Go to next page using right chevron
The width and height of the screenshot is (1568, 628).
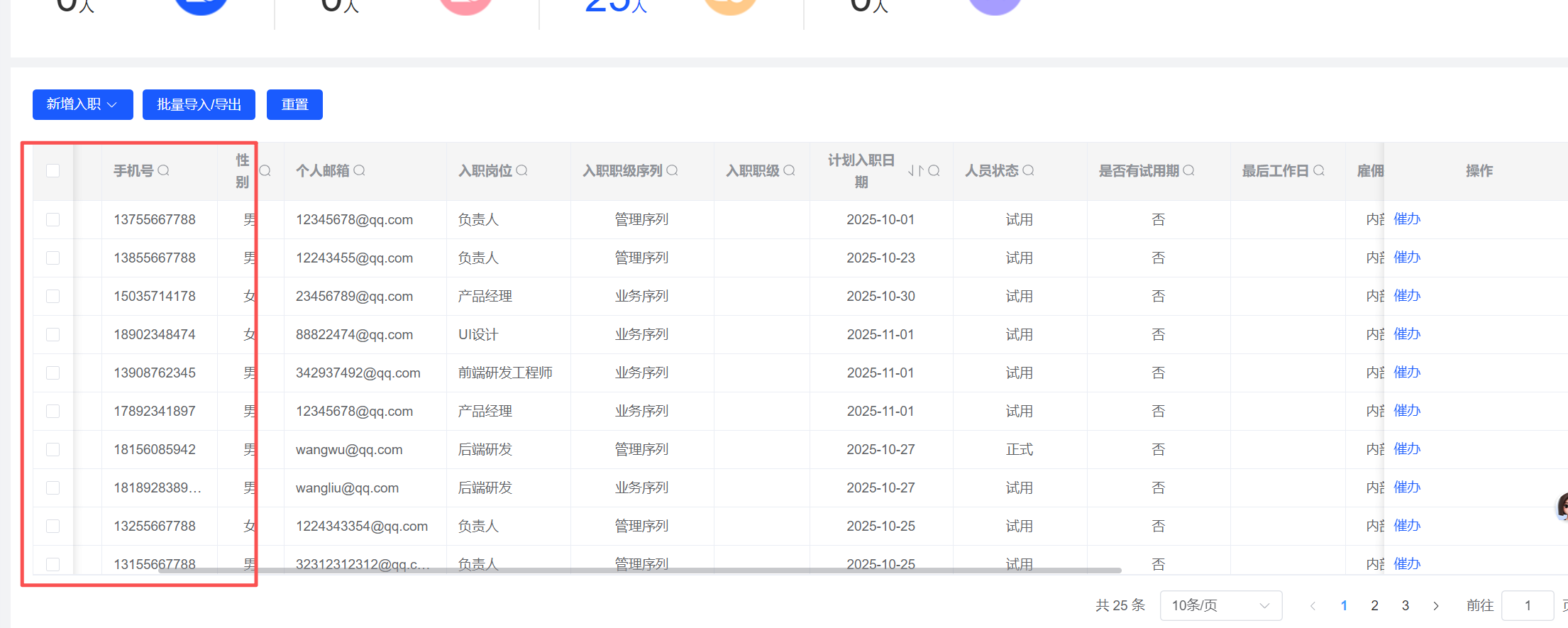click(x=1436, y=605)
